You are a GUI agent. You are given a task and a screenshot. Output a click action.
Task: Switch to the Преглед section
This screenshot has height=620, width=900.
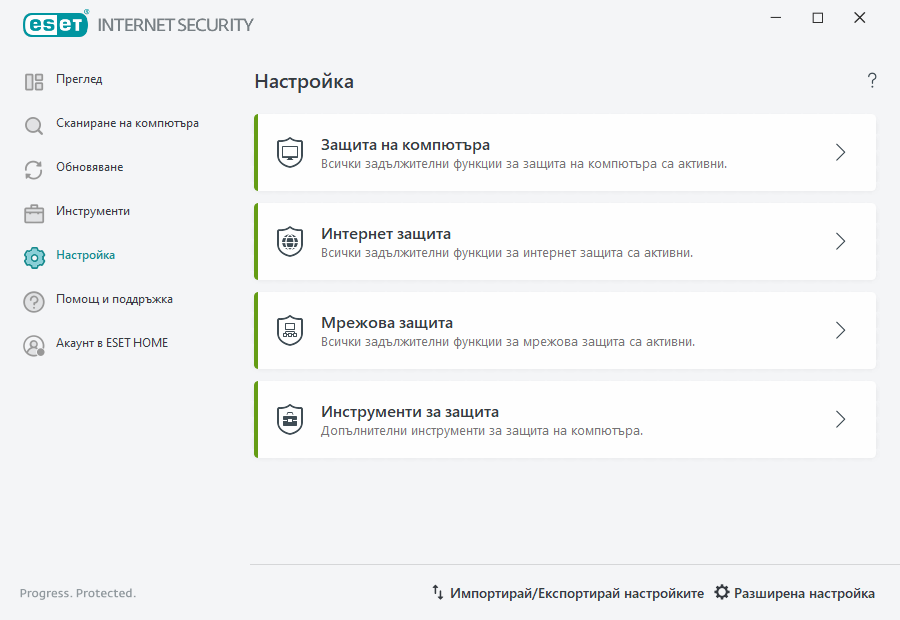(x=78, y=80)
